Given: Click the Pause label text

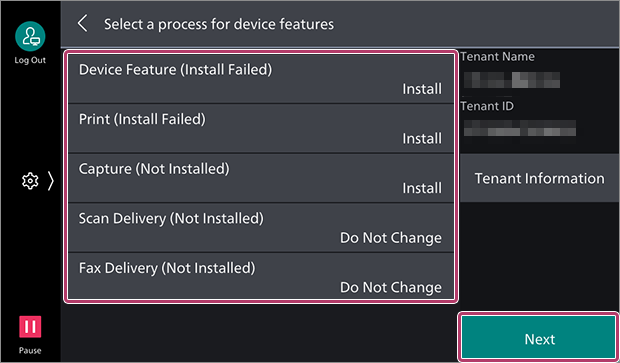Looking at the screenshot, I should [x=30, y=350].
